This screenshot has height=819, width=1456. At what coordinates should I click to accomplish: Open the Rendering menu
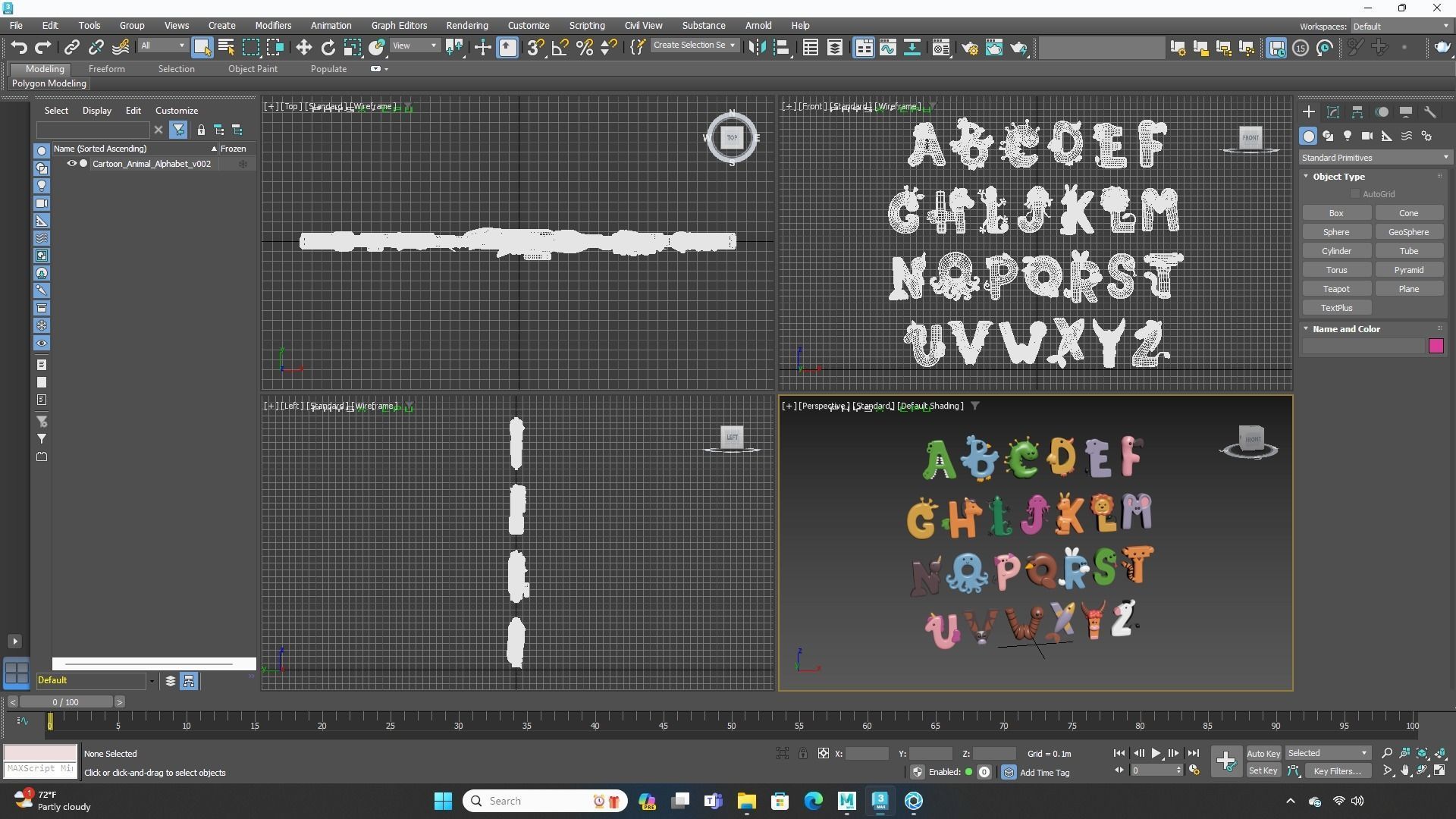point(466,25)
